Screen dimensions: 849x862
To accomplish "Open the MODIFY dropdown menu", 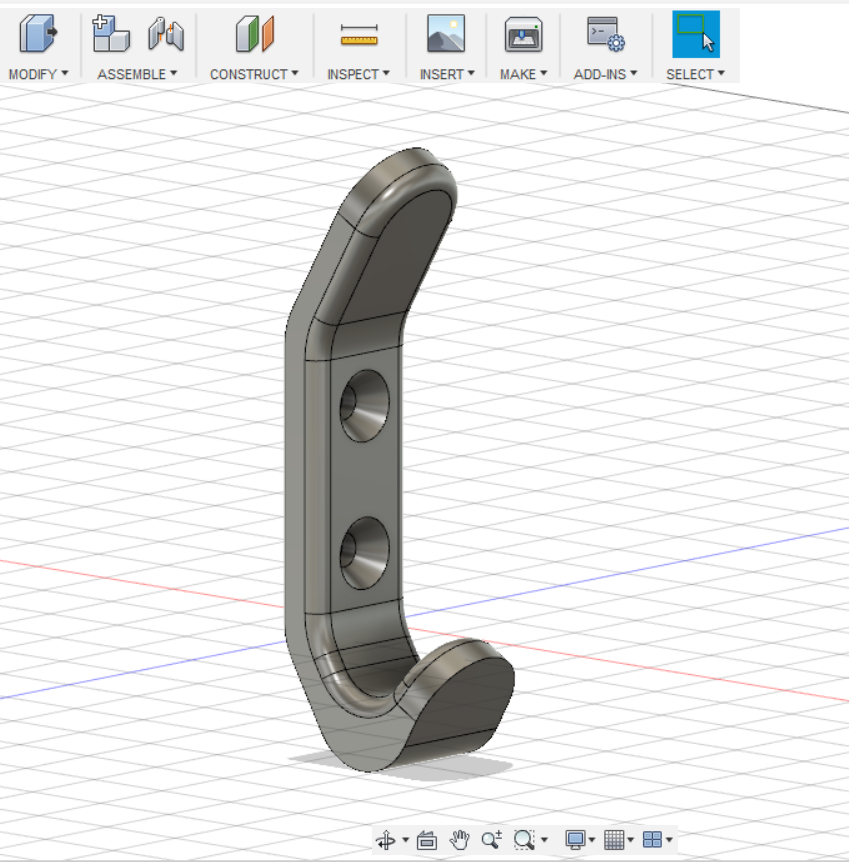I will click(x=38, y=74).
